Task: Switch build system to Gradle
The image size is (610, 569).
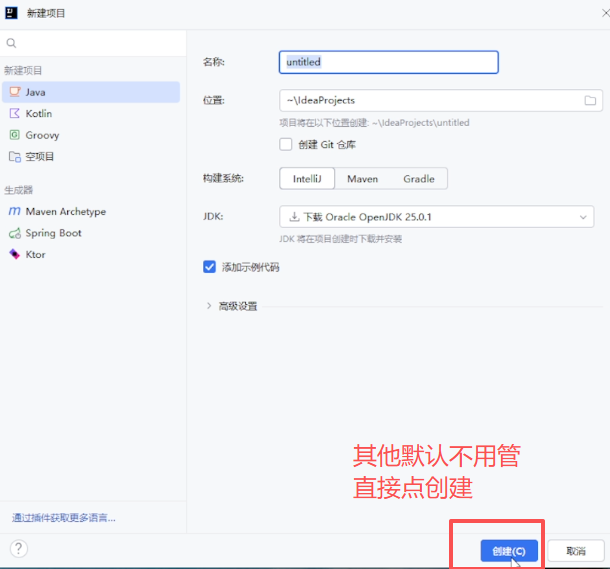Action: pyautogui.click(x=418, y=179)
